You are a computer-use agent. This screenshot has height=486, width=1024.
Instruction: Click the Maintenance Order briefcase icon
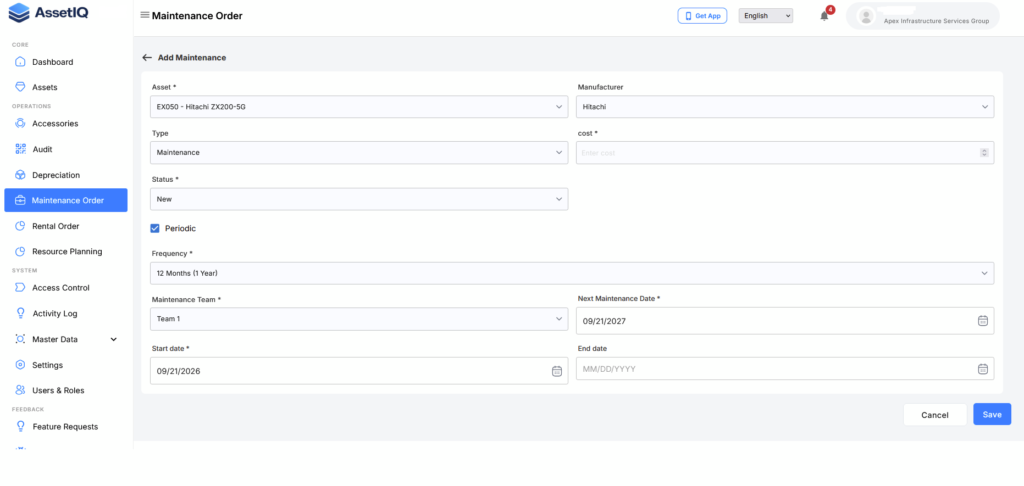[20, 201]
